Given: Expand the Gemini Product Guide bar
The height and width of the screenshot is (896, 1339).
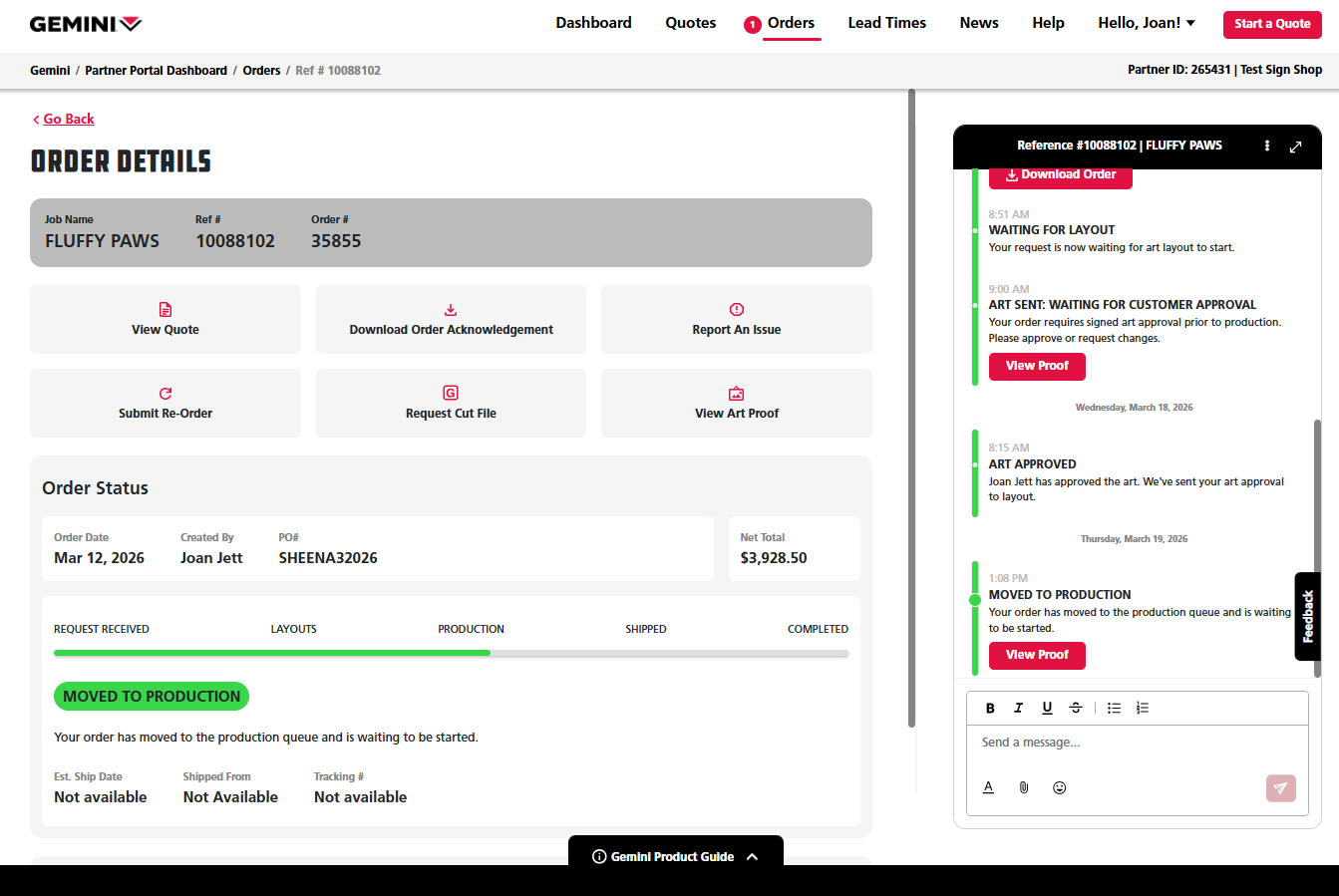Looking at the screenshot, I should pos(675,856).
